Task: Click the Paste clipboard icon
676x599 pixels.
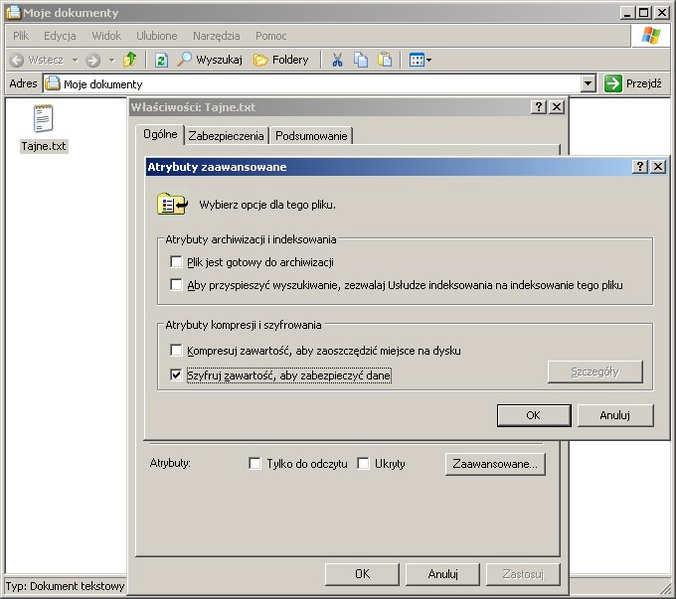Action: (385, 60)
